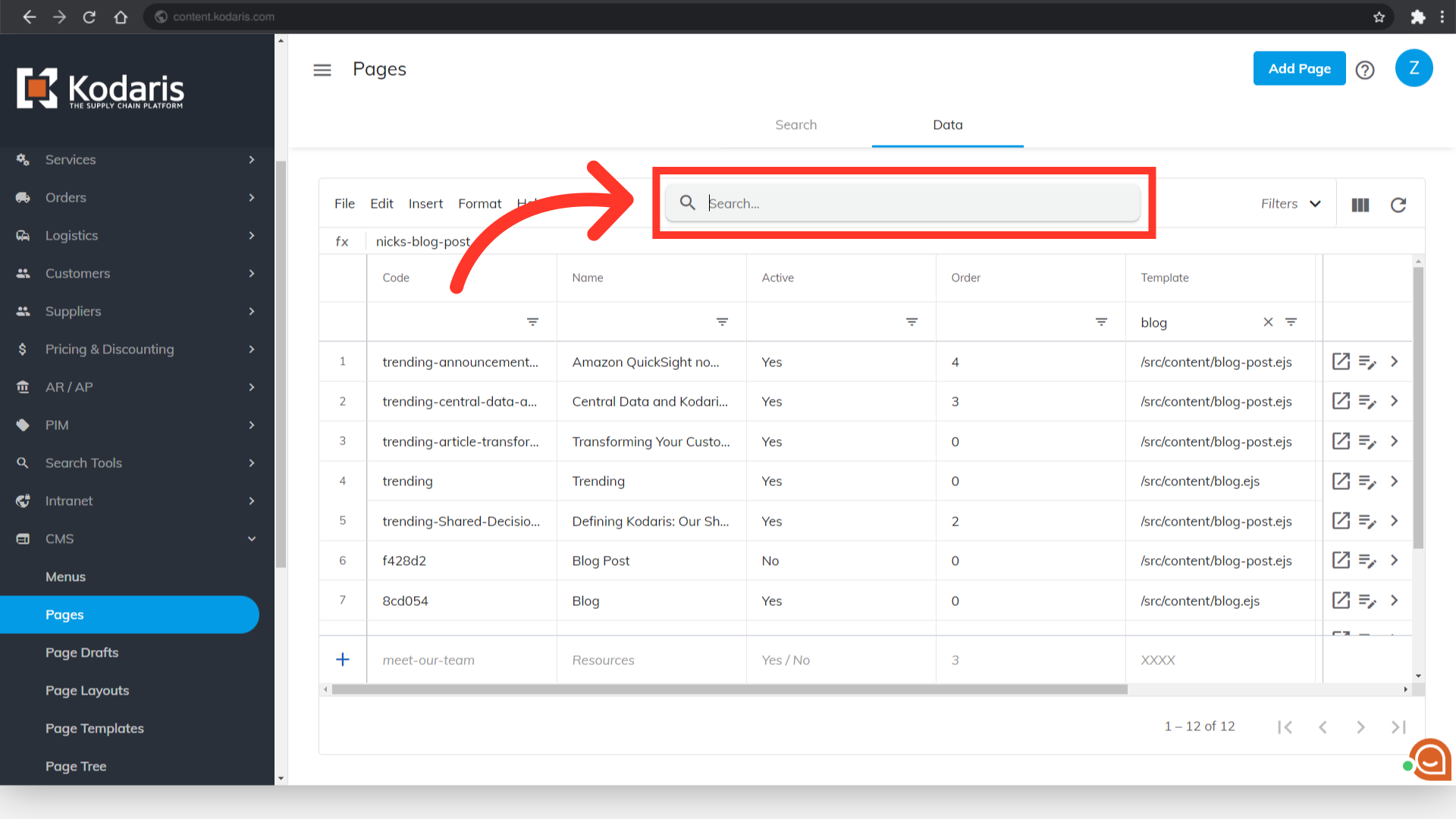This screenshot has height=819, width=1456.
Task: Click the plus icon to add row
Action: coord(343,660)
